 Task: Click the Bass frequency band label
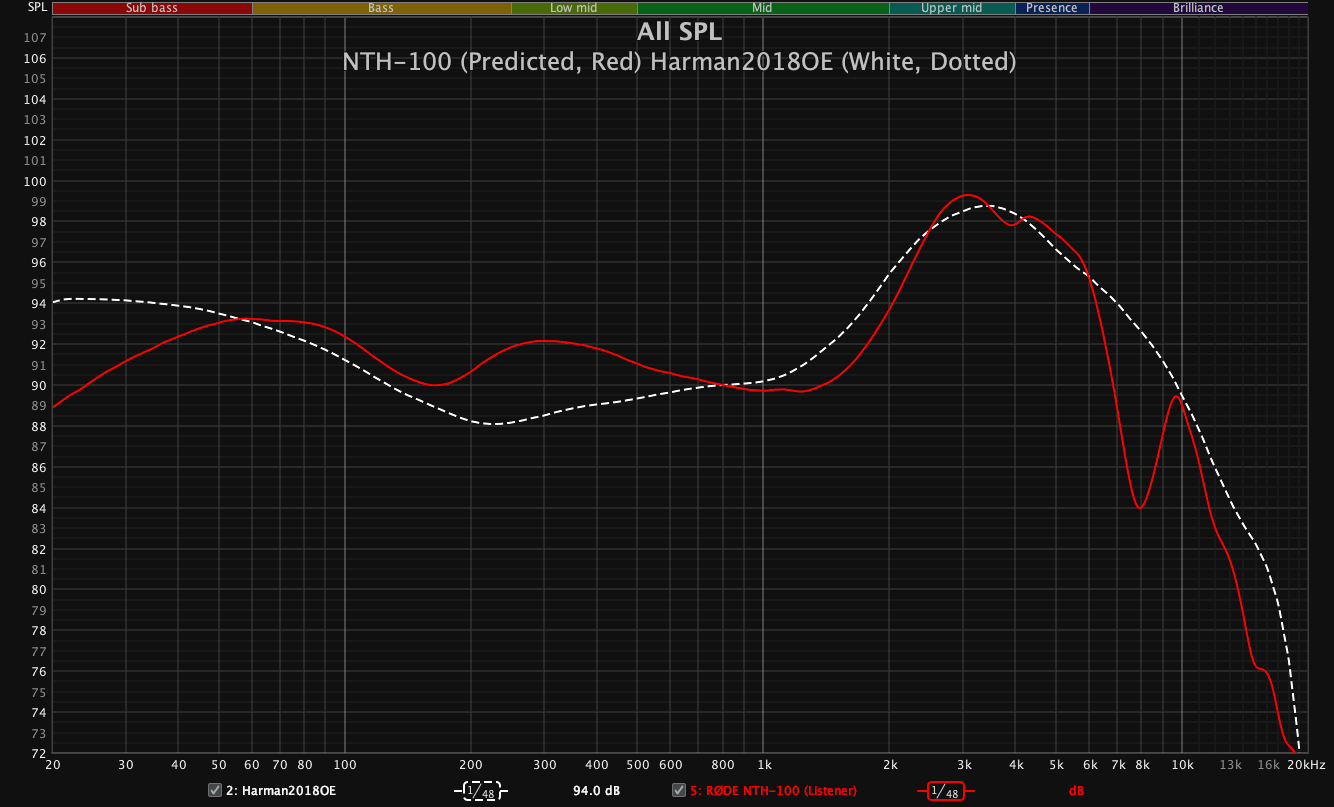[x=381, y=8]
